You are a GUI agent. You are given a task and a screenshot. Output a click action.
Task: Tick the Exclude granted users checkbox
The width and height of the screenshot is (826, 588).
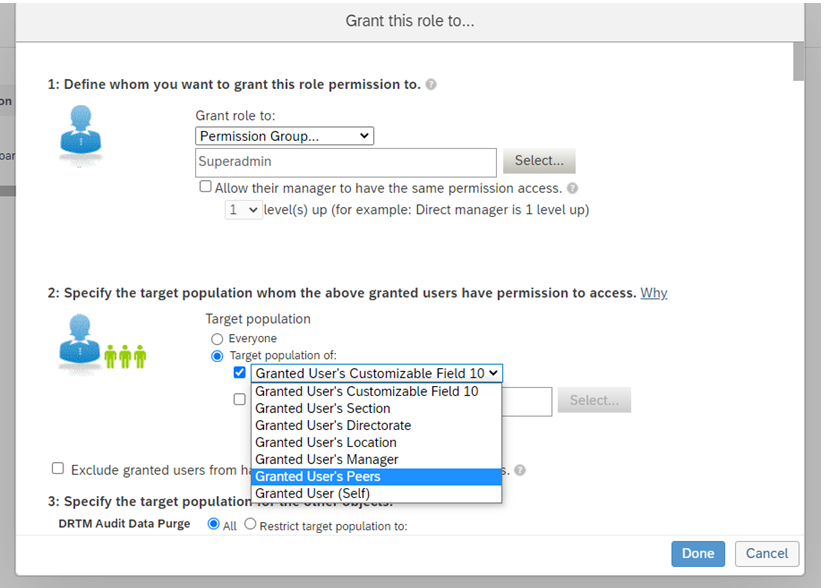58,468
